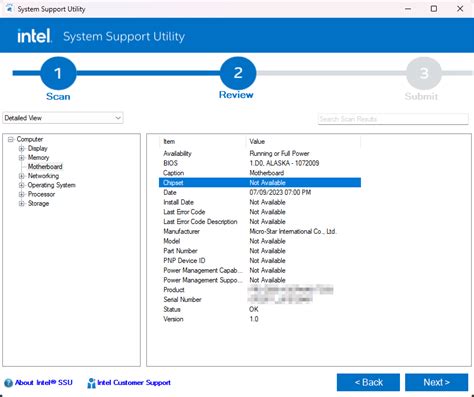Select the highlighted Chipset row
Screen dimensions: 474x397
click(260, 183)
